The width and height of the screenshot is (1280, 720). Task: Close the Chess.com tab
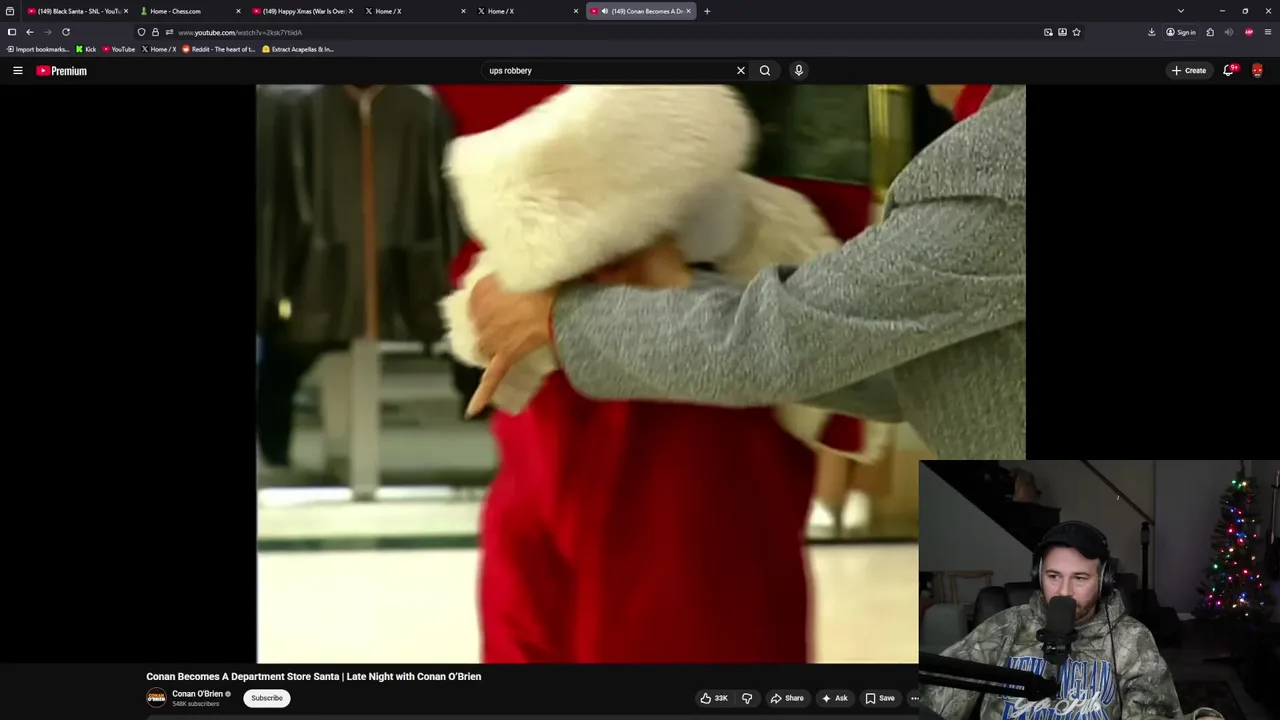pos(238,11)
